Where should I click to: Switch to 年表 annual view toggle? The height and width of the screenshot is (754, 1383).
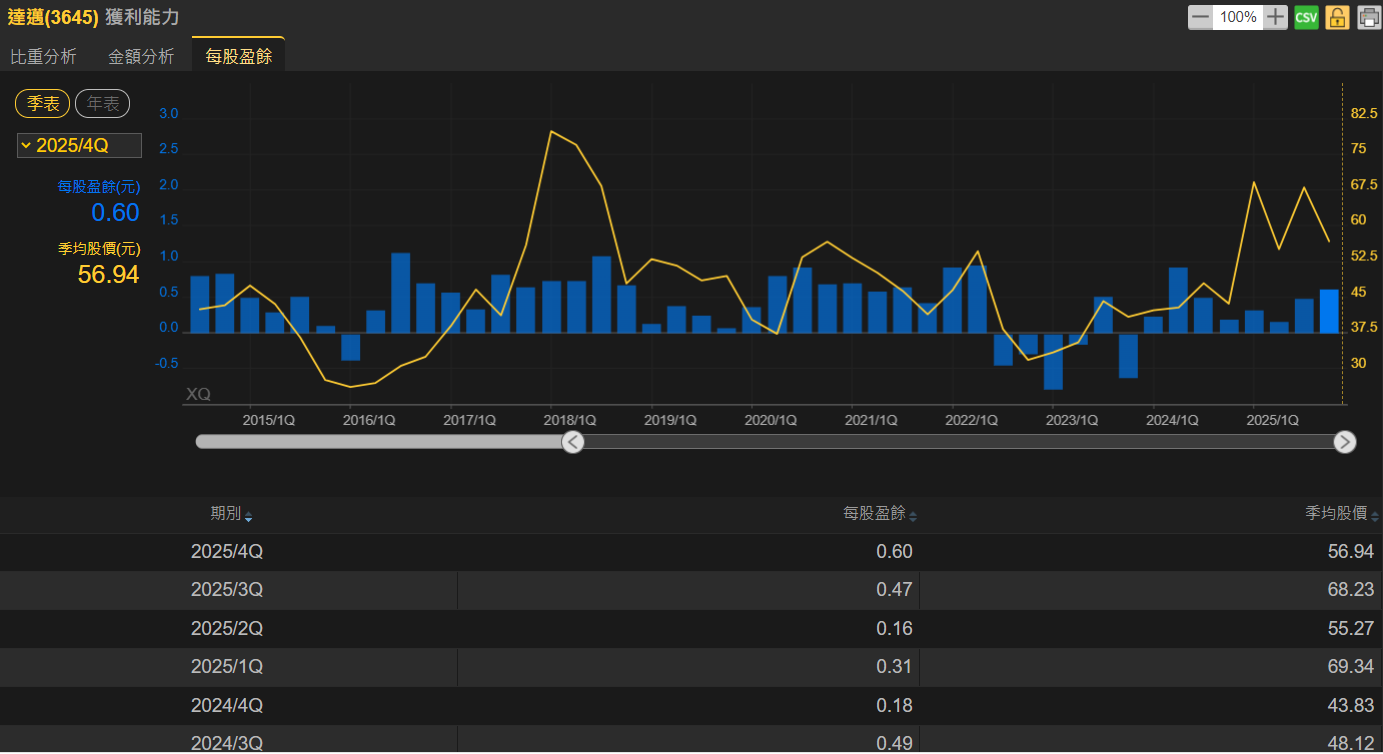click(x=102, y=104)
